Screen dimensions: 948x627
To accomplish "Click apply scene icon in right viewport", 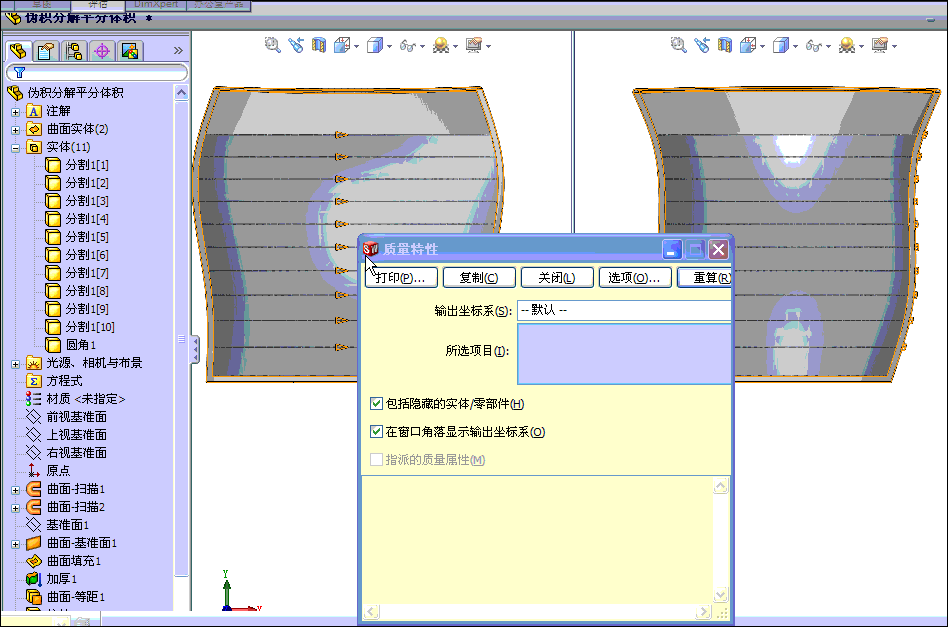I will tap(847, 45).
